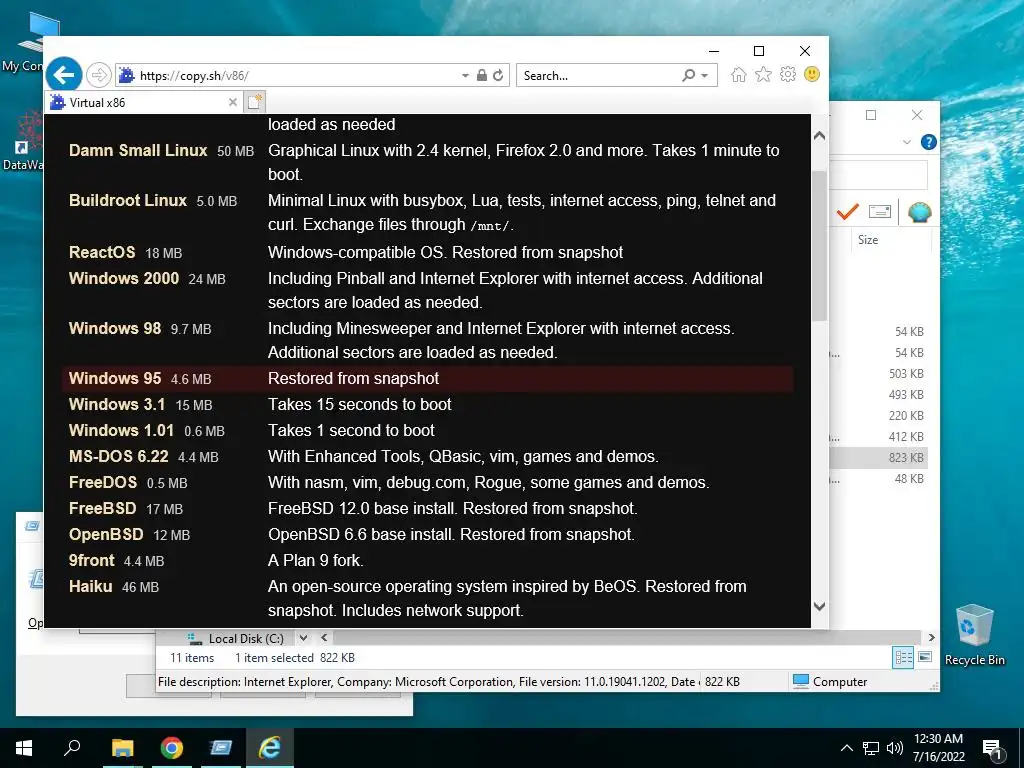Open taskbar Search magnifier
This screenshot has width=1024, height=768.
(72, 748)
